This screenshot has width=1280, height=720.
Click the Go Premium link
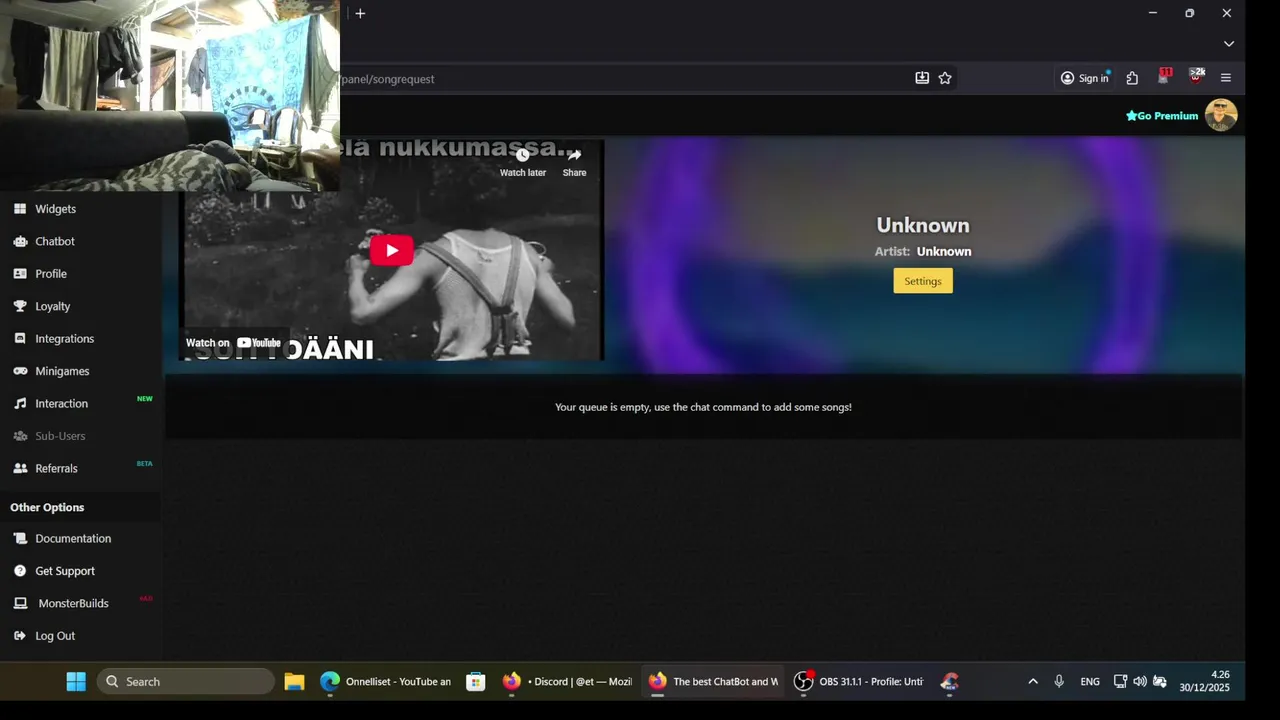(x=1162, y=116)
